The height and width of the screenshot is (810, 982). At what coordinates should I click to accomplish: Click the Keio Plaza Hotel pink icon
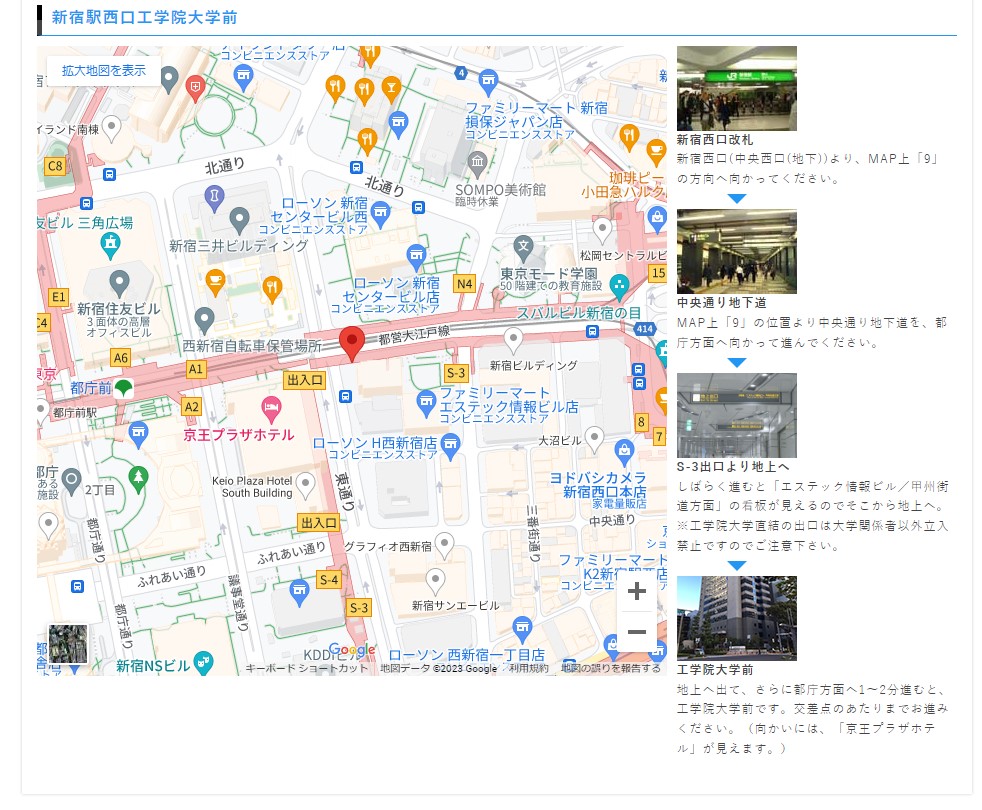[x=270, y=408]
